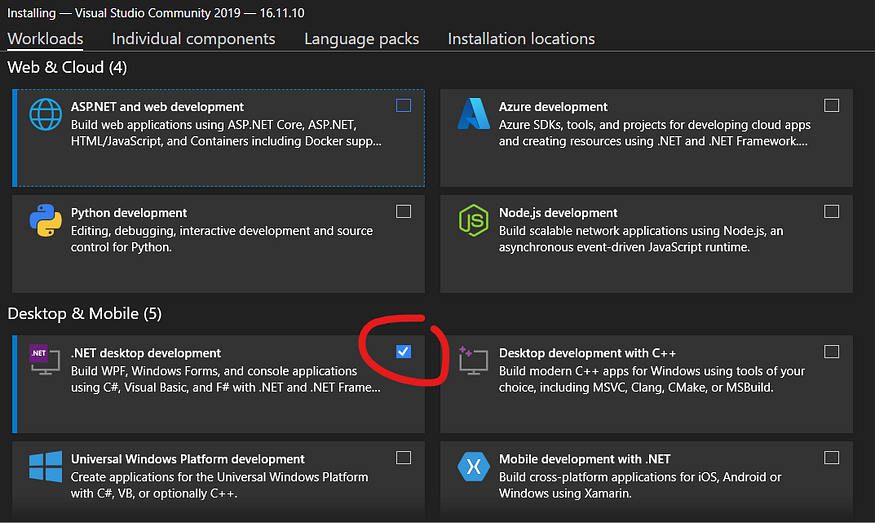
Task: Click UWP description mentioning C#, VB
Action: point(219,485)
